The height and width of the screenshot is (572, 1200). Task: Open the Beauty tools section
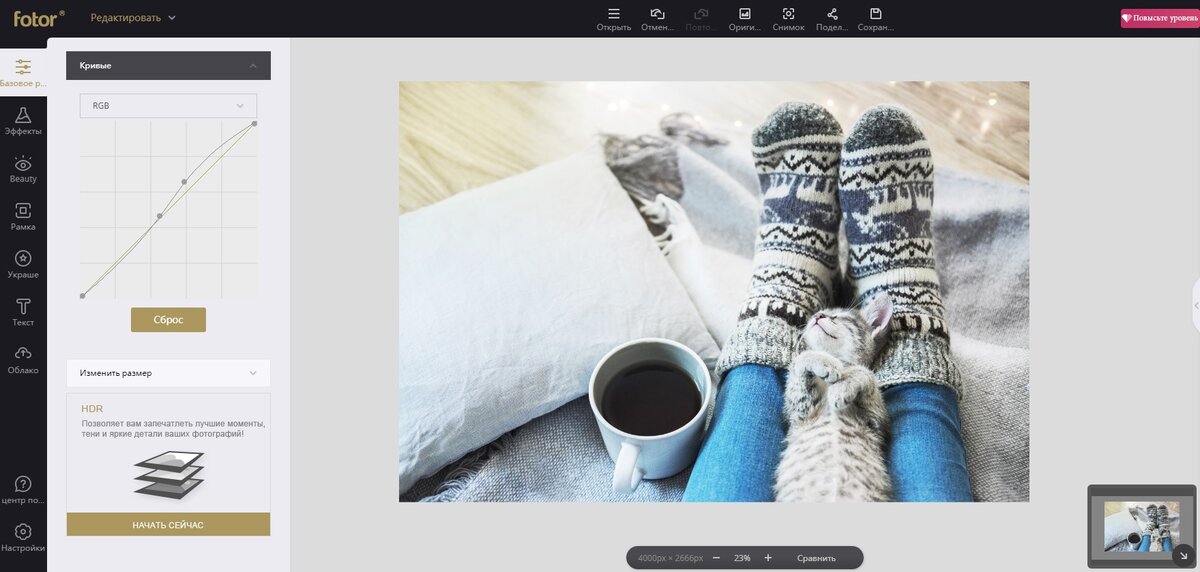pos(23,169)
